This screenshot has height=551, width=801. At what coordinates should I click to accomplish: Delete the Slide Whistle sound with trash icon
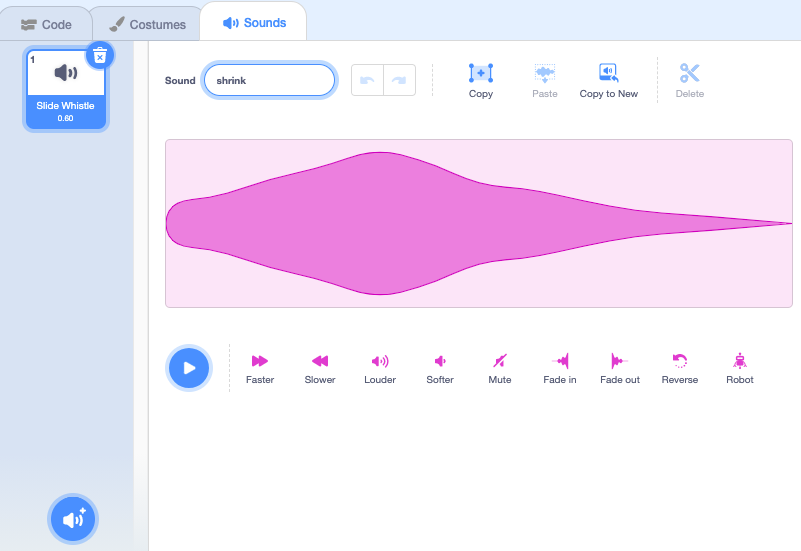[100, 56]
